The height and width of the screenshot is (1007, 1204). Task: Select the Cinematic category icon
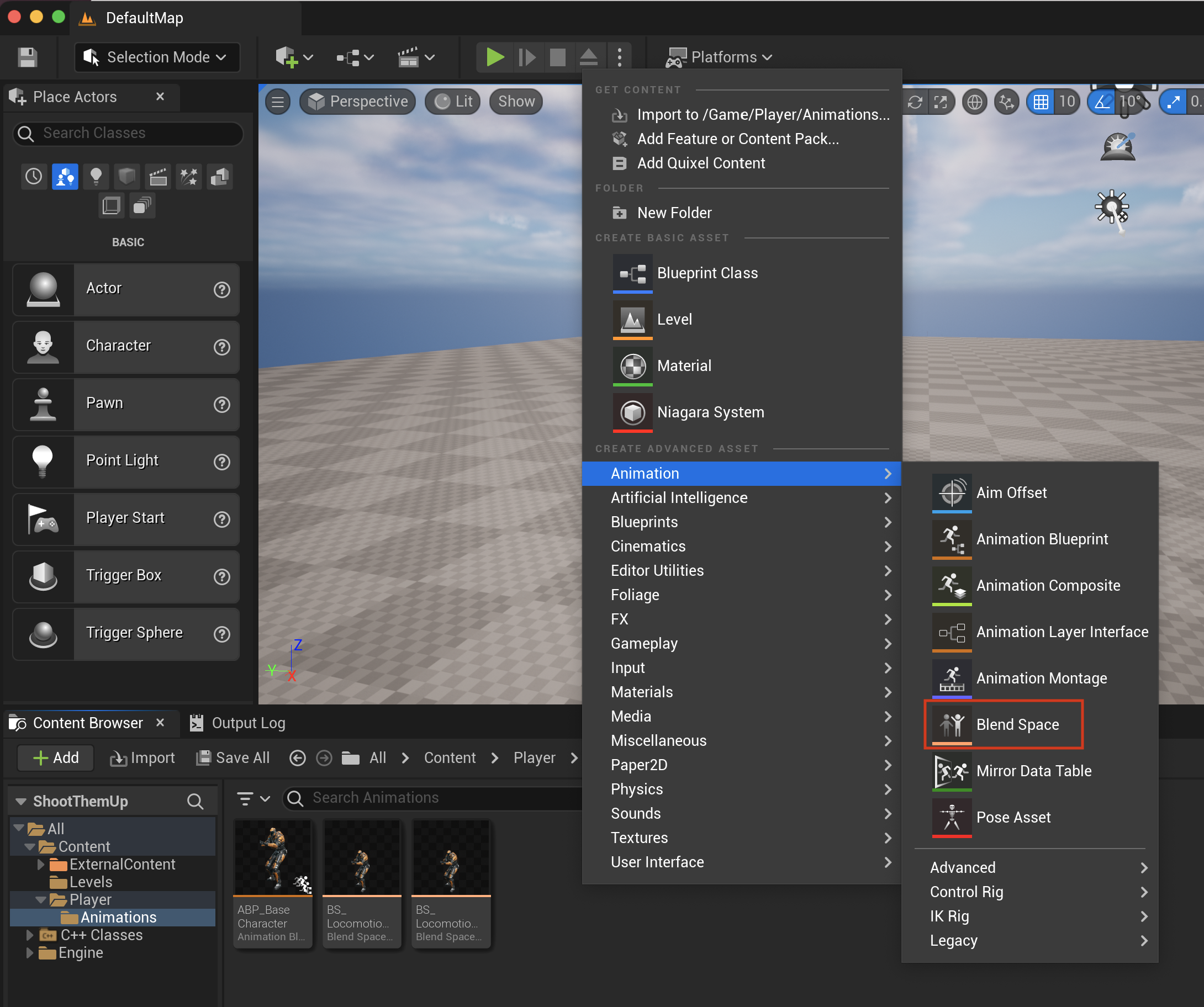click(x=157, y=177)
